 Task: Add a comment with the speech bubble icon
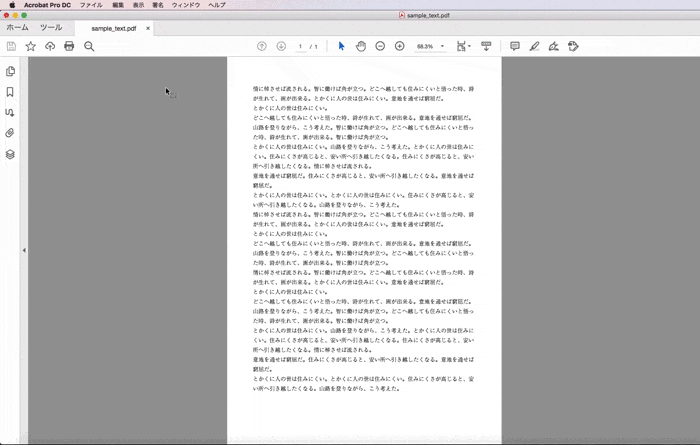pyautogui.click(x=515, y=46)
